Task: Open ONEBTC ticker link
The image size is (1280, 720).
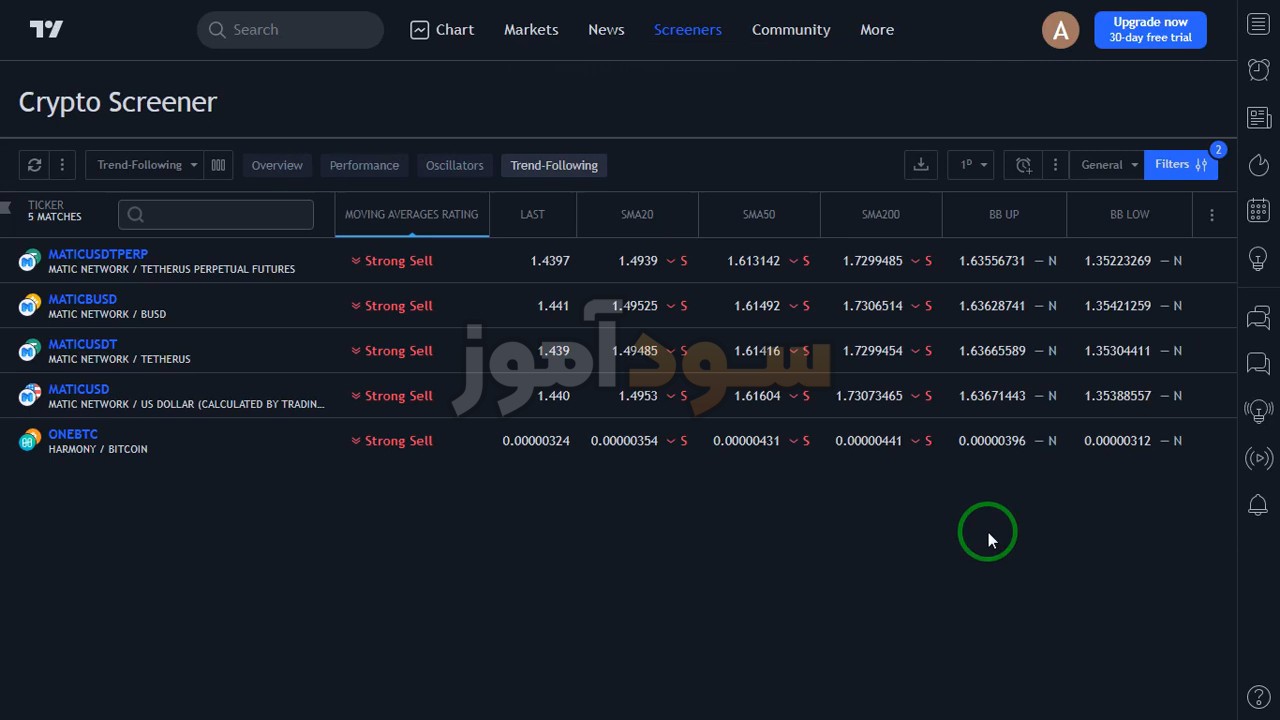Action: point(73,434)
